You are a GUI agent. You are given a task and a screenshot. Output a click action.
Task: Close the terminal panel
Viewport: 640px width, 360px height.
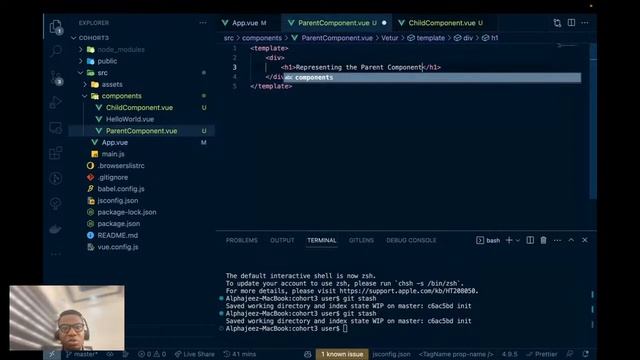[x=585, y=240]
